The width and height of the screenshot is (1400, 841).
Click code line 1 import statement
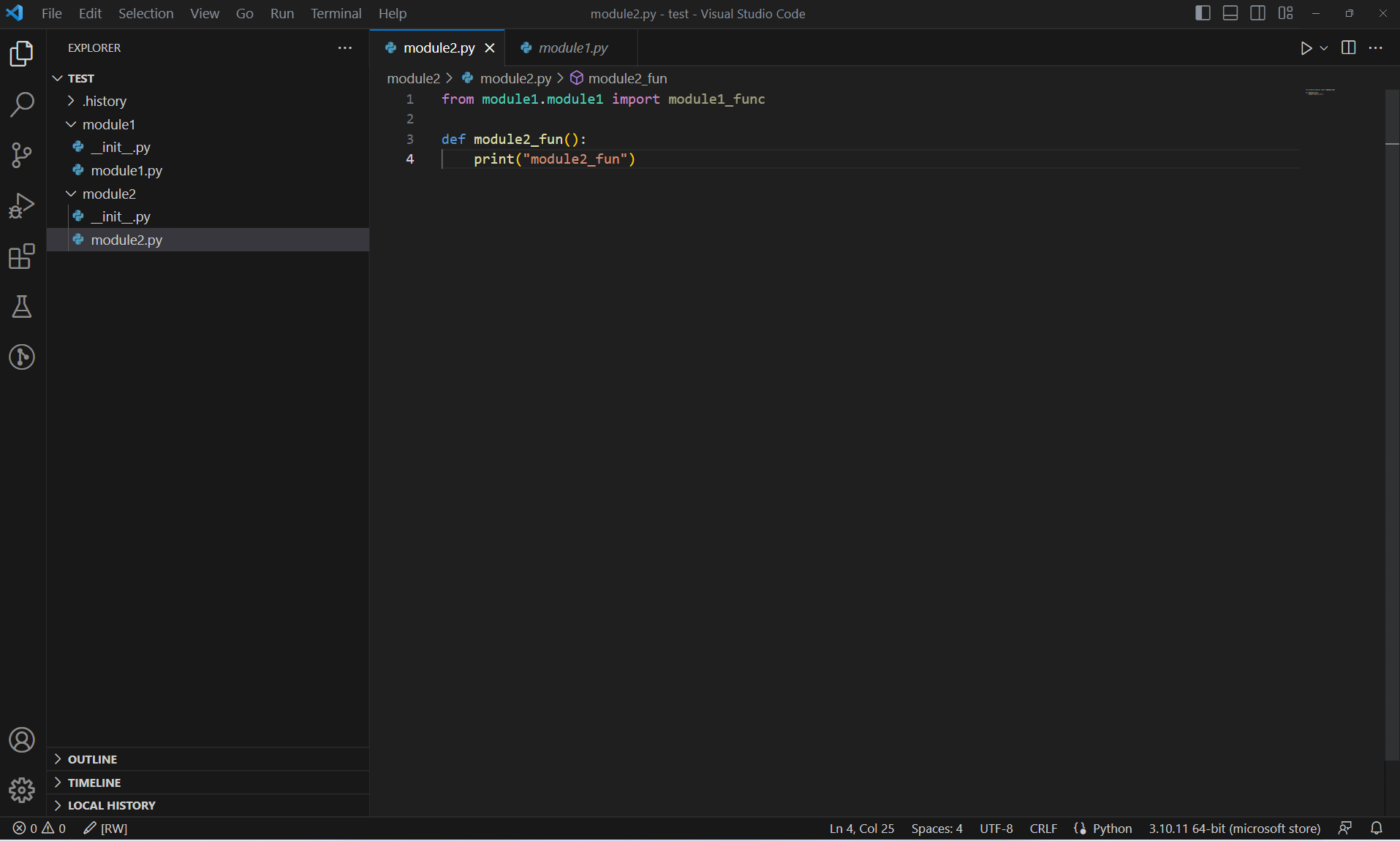603,99
